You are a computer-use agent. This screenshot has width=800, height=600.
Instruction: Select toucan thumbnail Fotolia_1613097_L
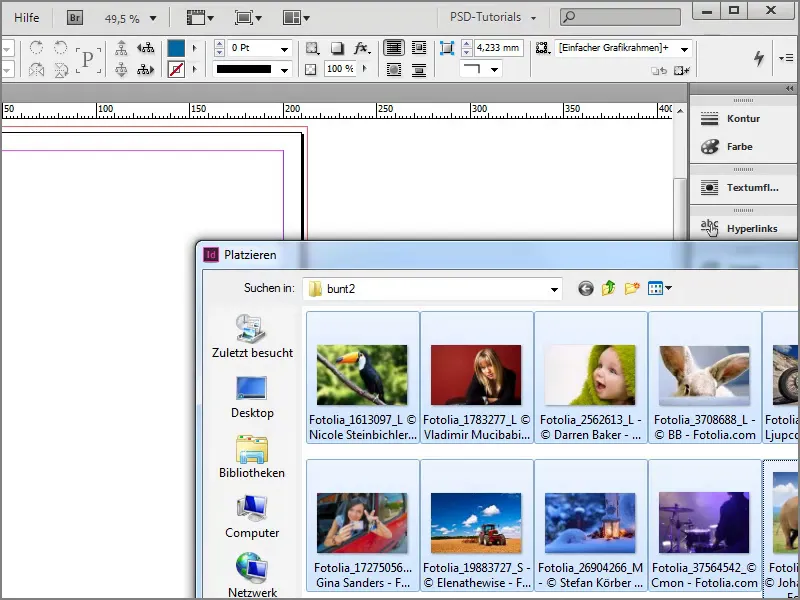[x=362, y=377]
